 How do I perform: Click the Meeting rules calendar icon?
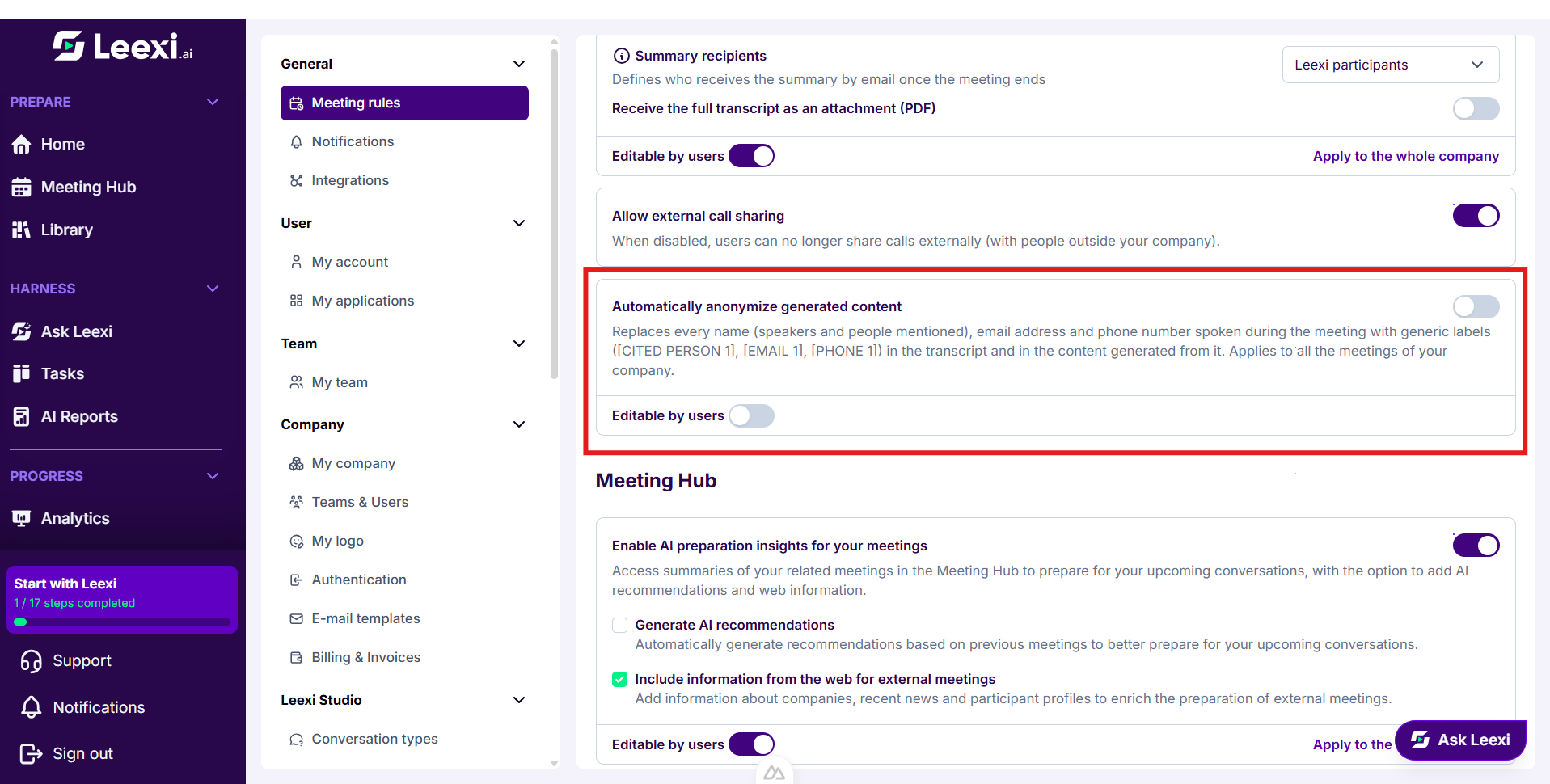297,103
